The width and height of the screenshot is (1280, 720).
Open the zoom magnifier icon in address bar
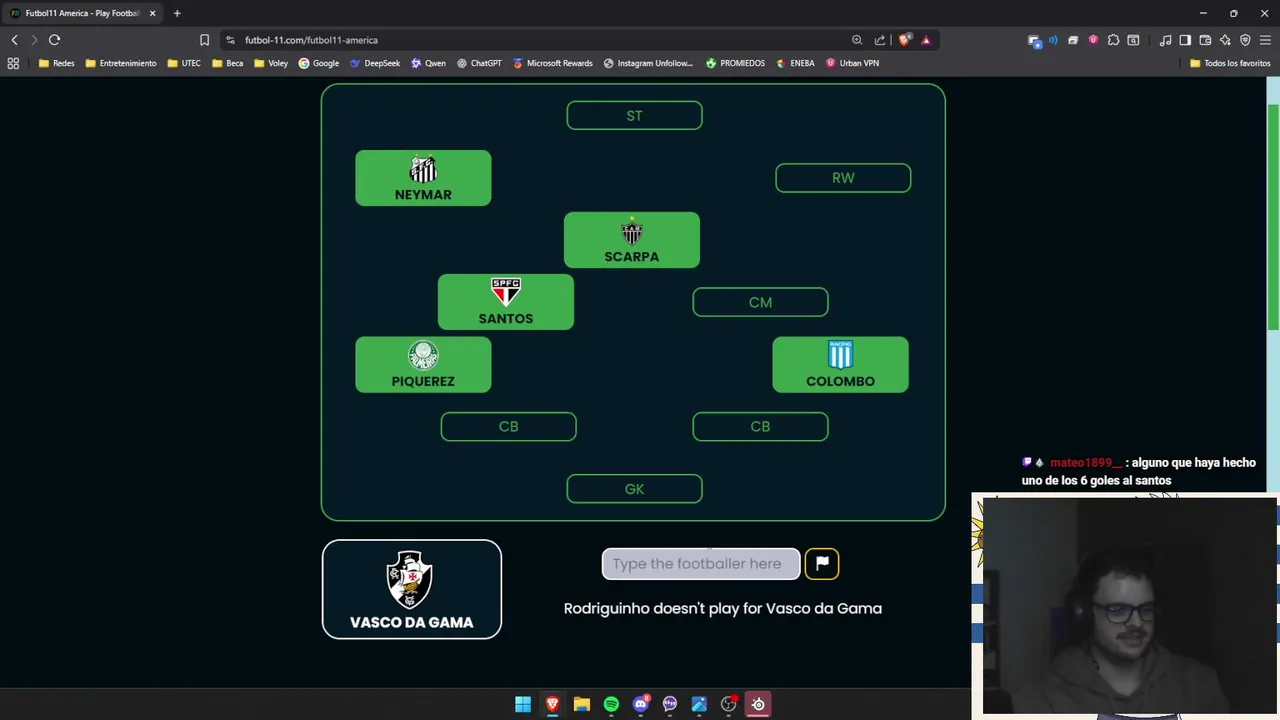tap(857, 40)
